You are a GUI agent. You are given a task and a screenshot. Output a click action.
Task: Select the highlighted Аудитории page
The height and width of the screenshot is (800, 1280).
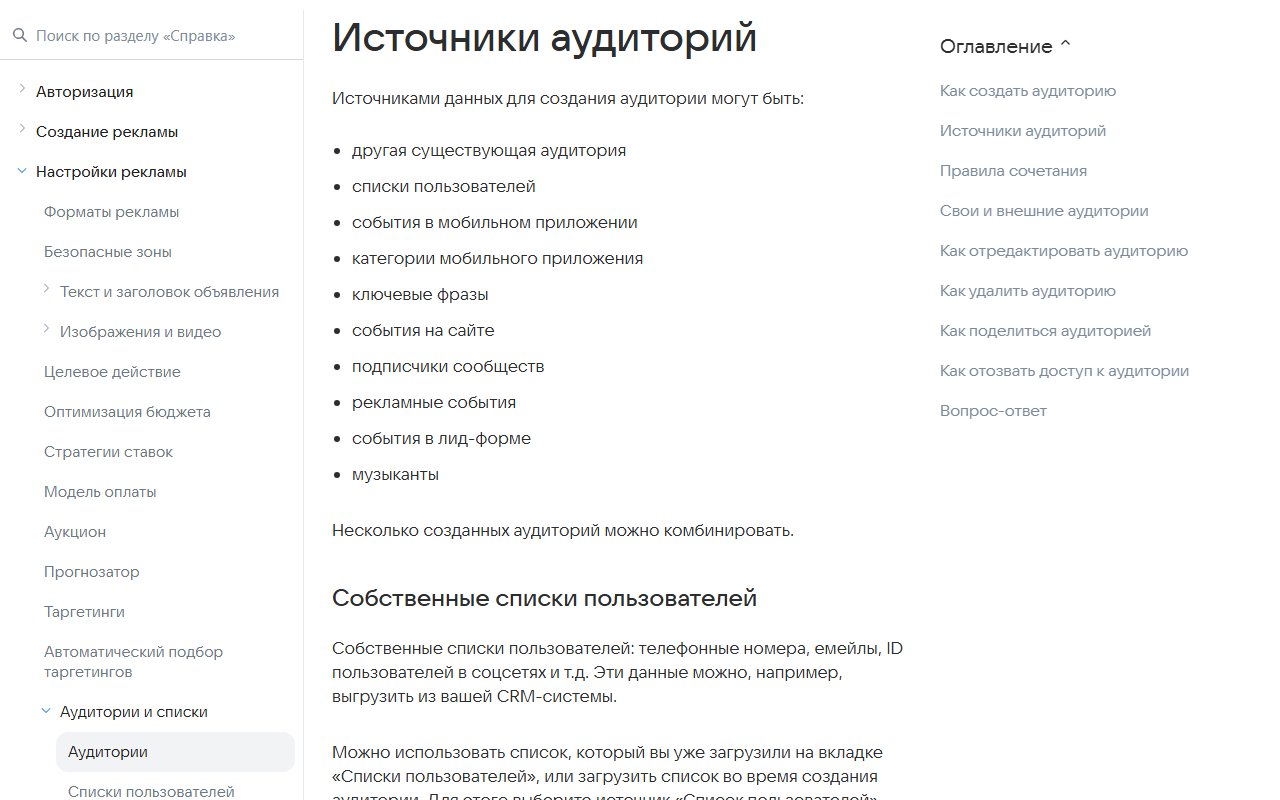point(175,752)
